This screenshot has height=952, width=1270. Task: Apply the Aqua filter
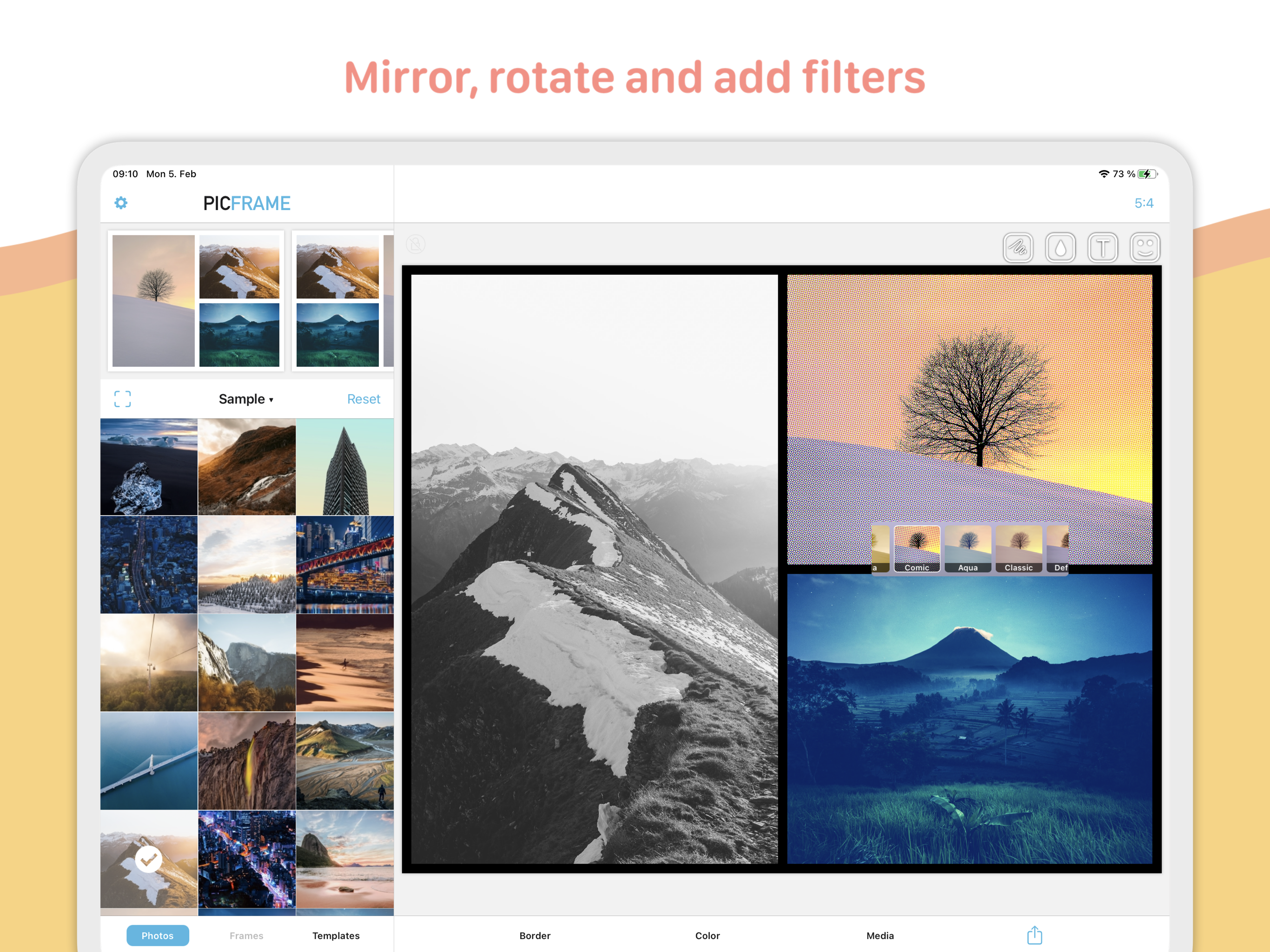coord(968,549)
